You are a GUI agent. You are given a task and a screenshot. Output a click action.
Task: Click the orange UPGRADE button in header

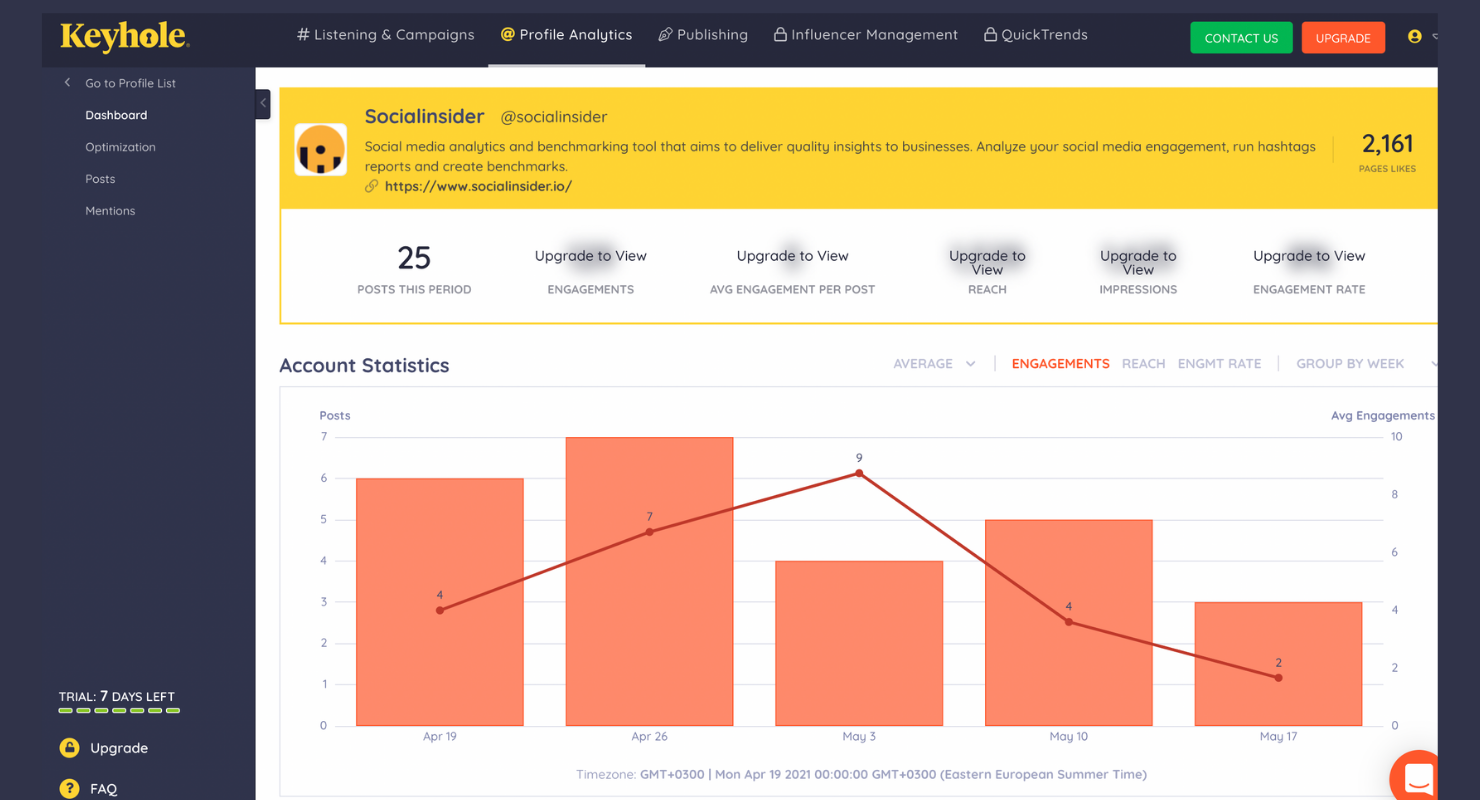point(1343,38)
